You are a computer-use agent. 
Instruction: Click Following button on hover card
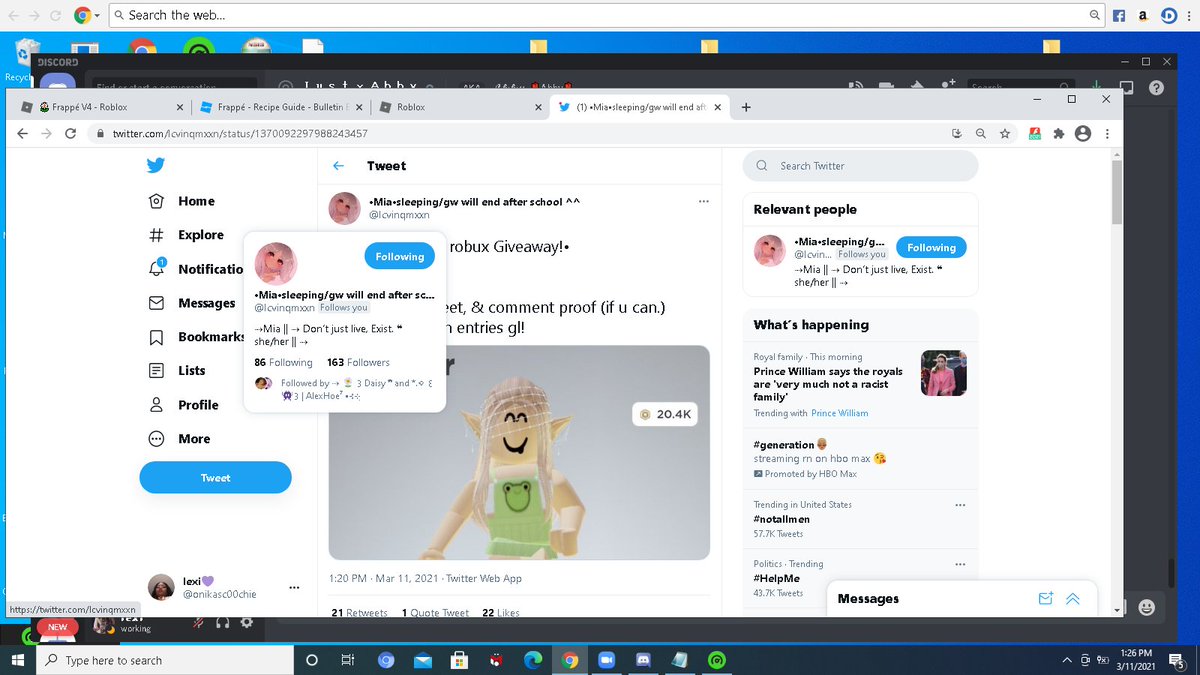click(x=400, y=257)
